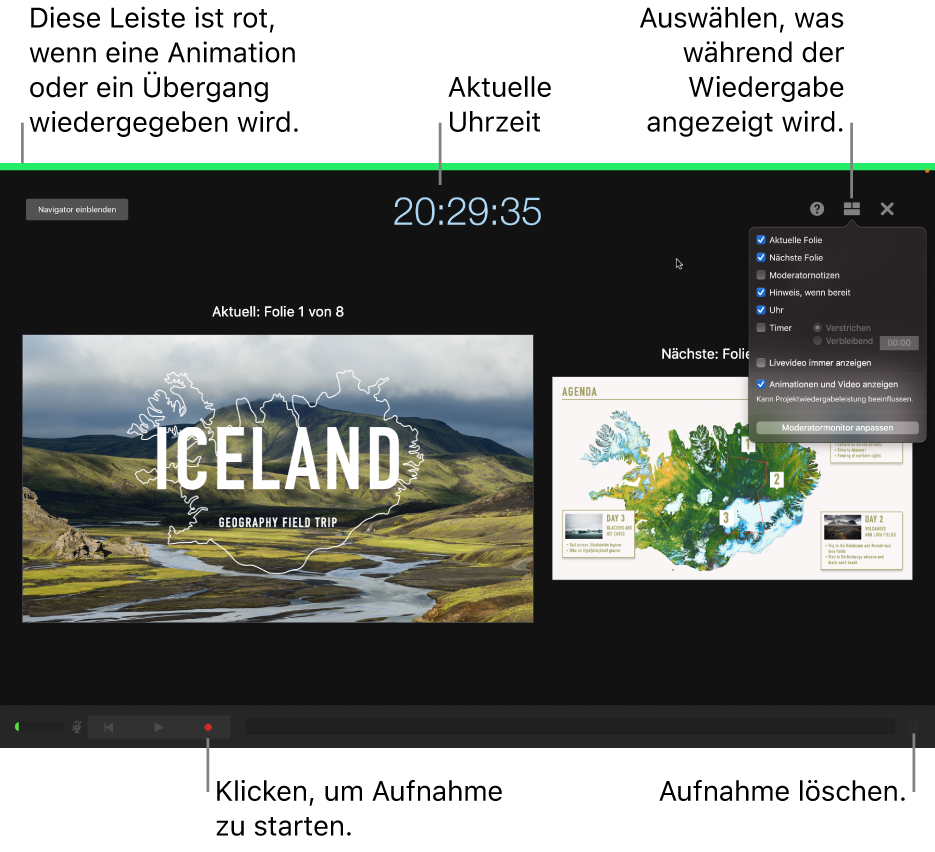Click the audio input level meter
The image size is (935, 852).
click(39, 727)
